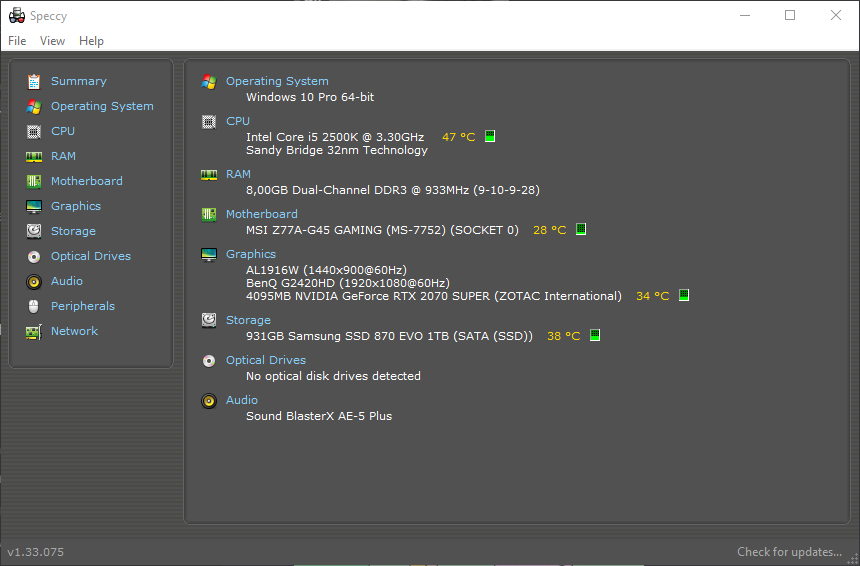
Task: Click the CPU chip icon in sidebar
Action: (34, 132)
